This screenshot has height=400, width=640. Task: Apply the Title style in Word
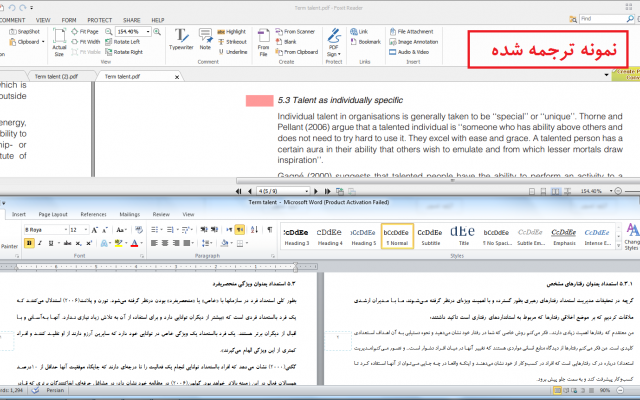(x=463, y=236)
